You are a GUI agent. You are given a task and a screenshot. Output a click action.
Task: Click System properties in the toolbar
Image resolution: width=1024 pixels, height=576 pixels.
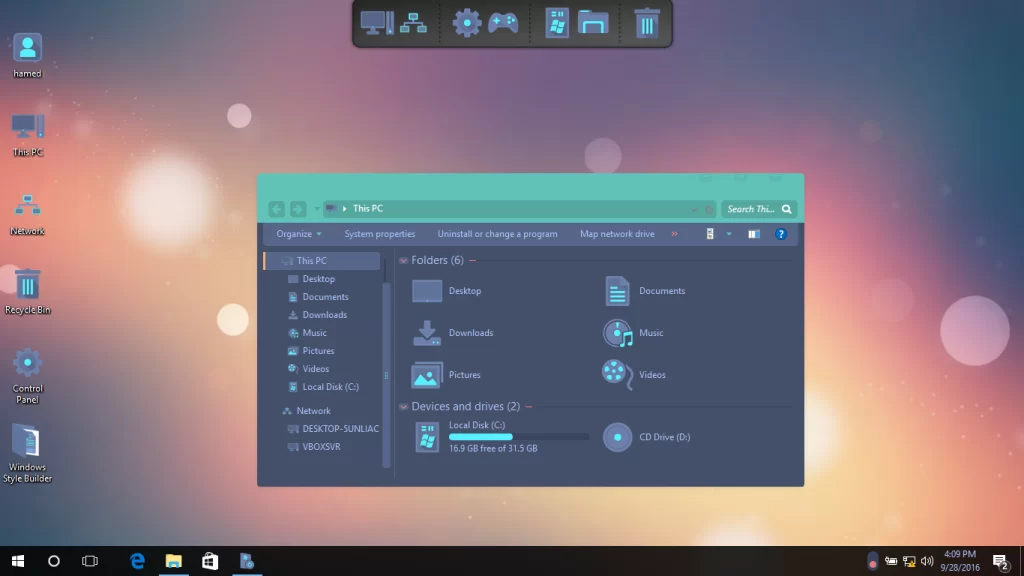point(380,234)
